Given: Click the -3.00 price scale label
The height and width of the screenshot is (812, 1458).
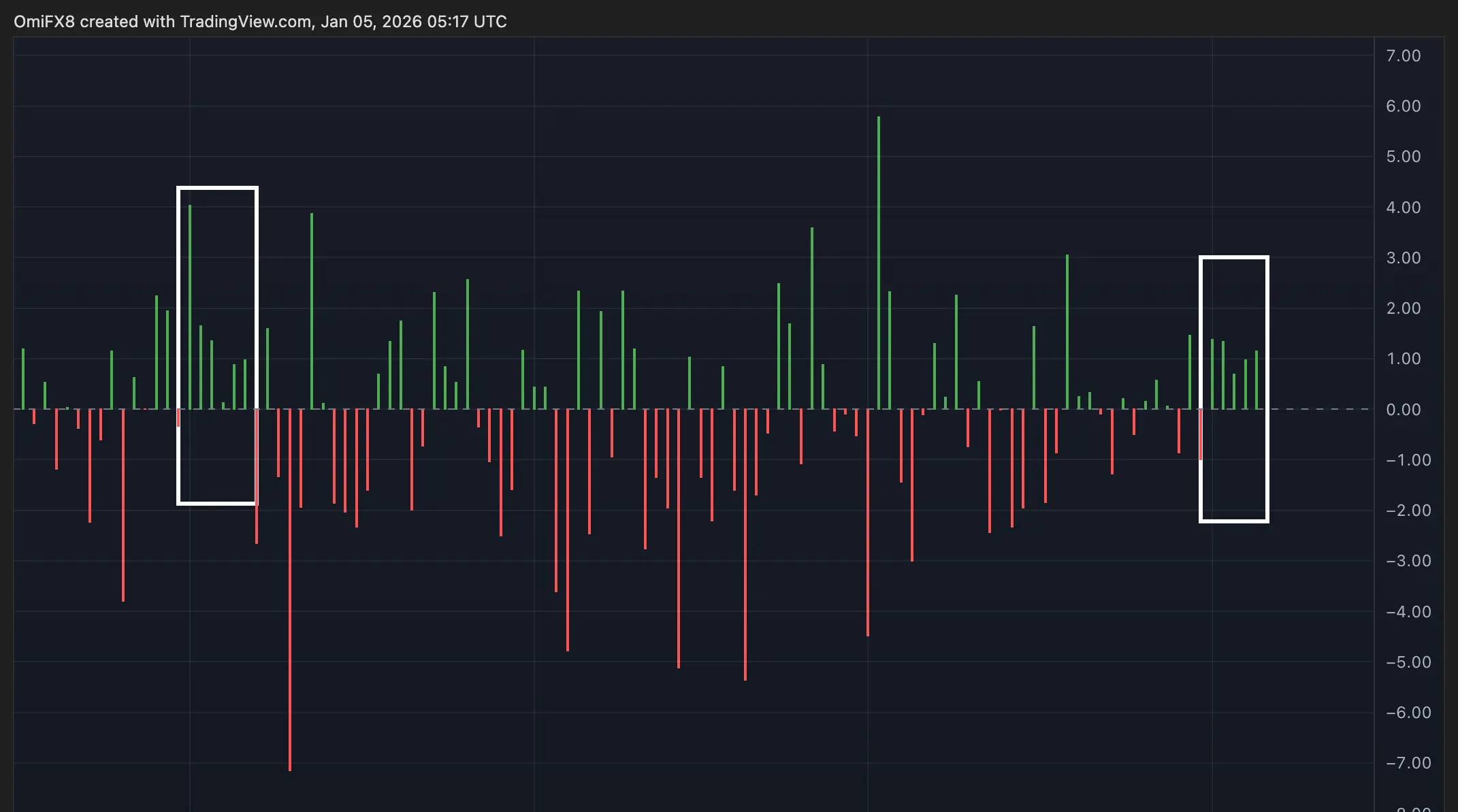Looking at the screenshot, I should 1408,561.
